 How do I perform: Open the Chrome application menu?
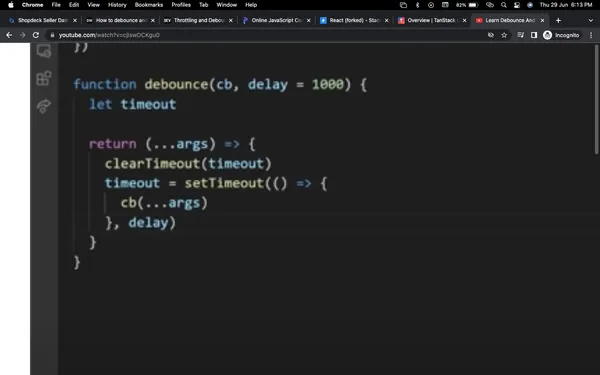pyautogui.click(x=33, y=5)
